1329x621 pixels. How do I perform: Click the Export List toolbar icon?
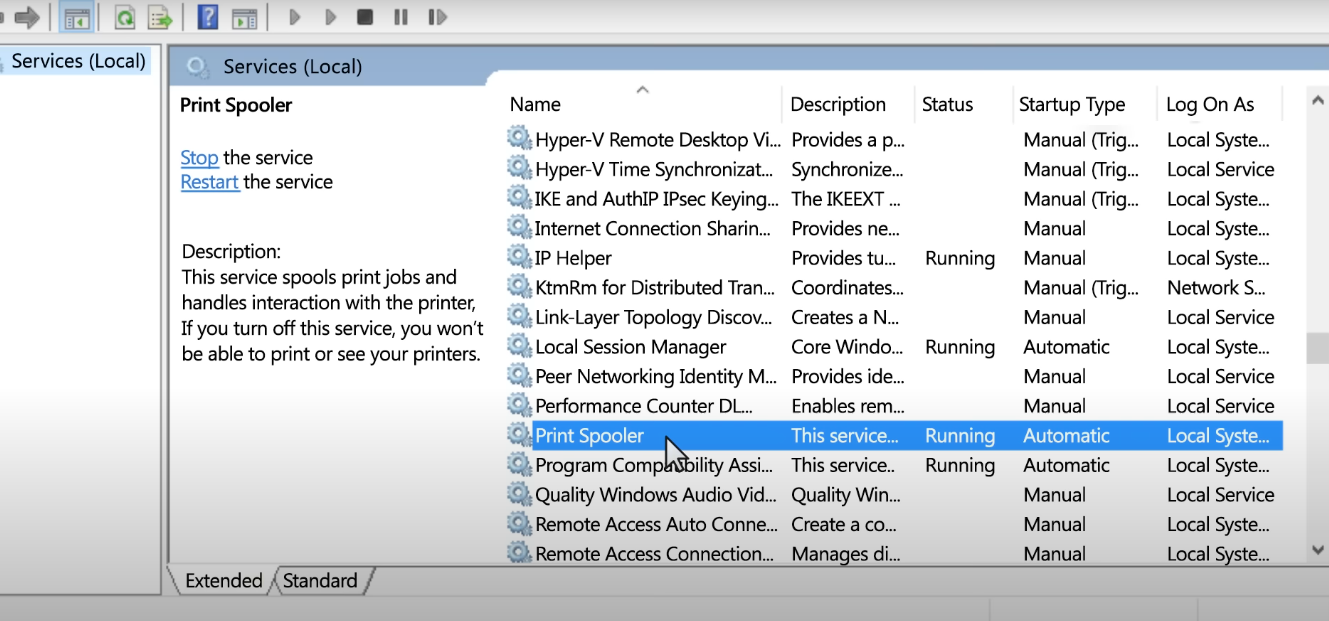[x=159, y=17]
